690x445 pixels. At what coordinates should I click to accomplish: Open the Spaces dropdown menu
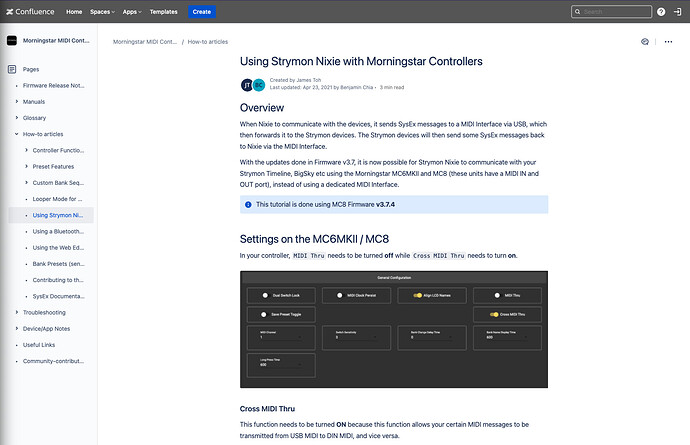pyautogui.click(x=102, y=12)
